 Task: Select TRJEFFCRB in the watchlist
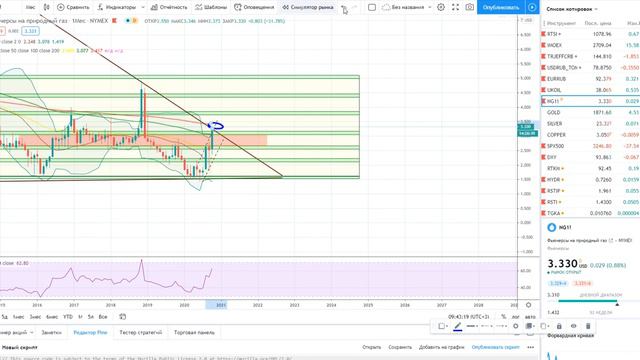click(590, 56)
